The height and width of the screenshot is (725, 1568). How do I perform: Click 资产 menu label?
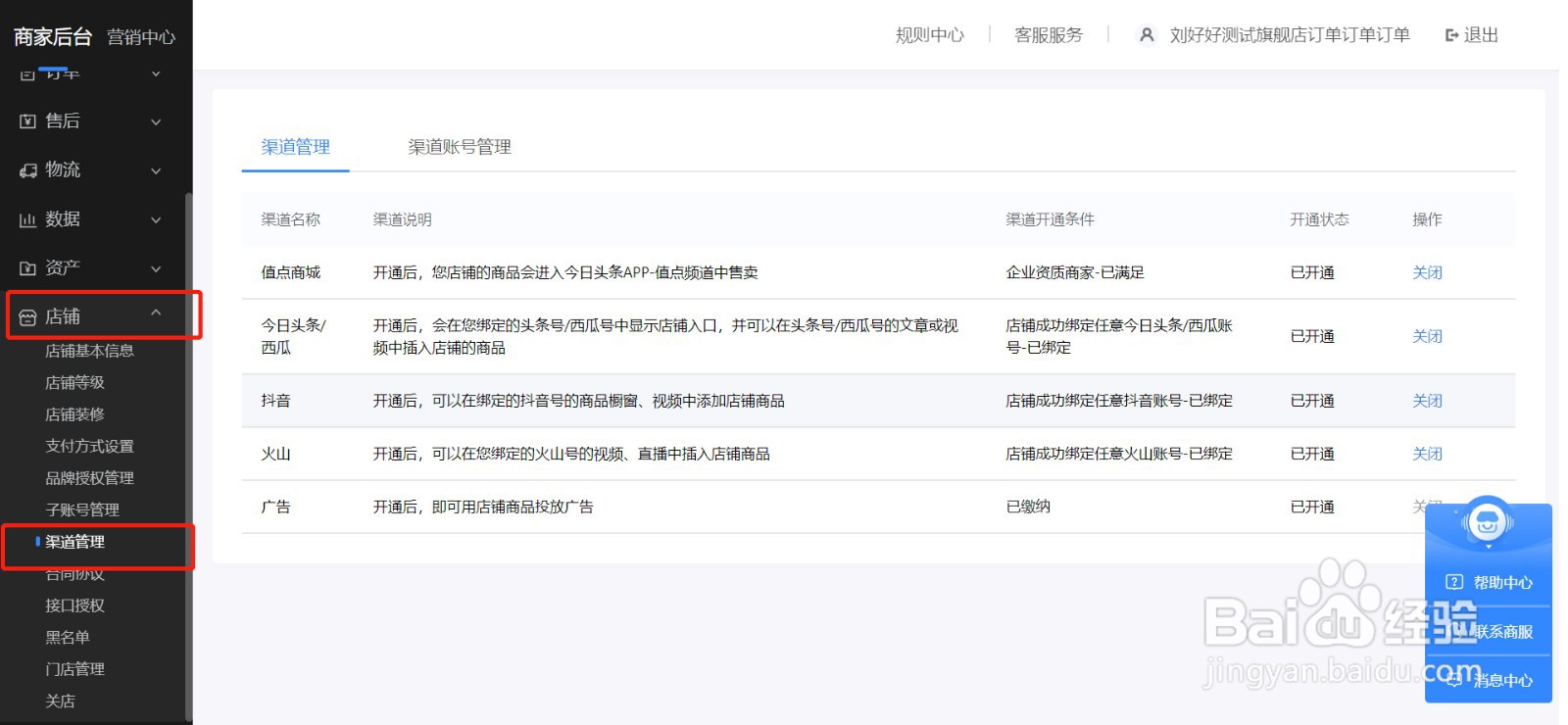pos(63,268)
